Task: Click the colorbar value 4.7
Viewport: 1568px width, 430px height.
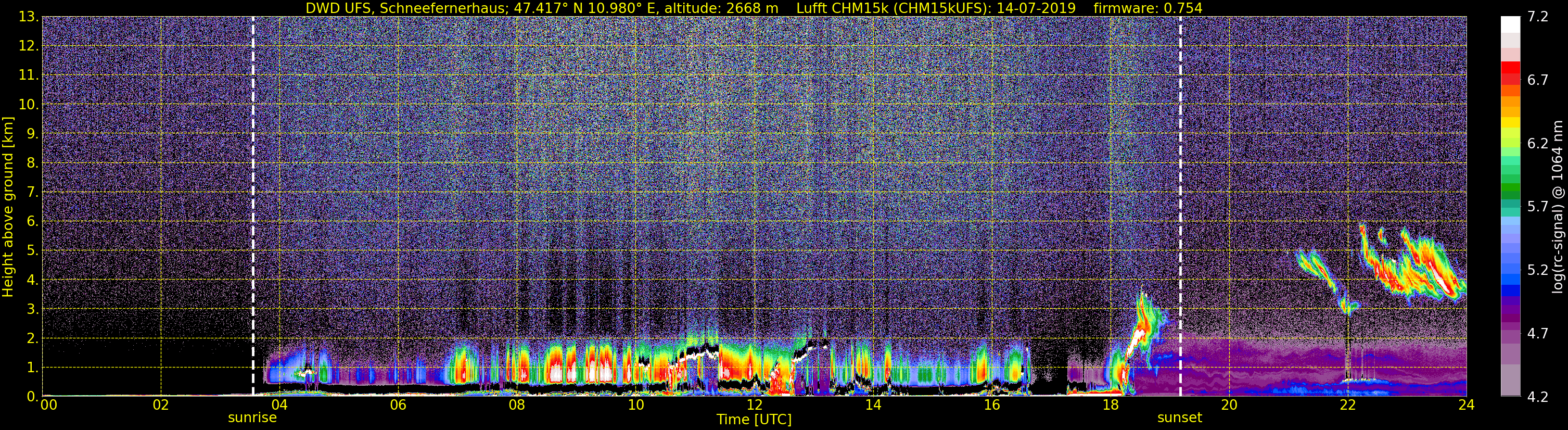Action: point(1538,334)
